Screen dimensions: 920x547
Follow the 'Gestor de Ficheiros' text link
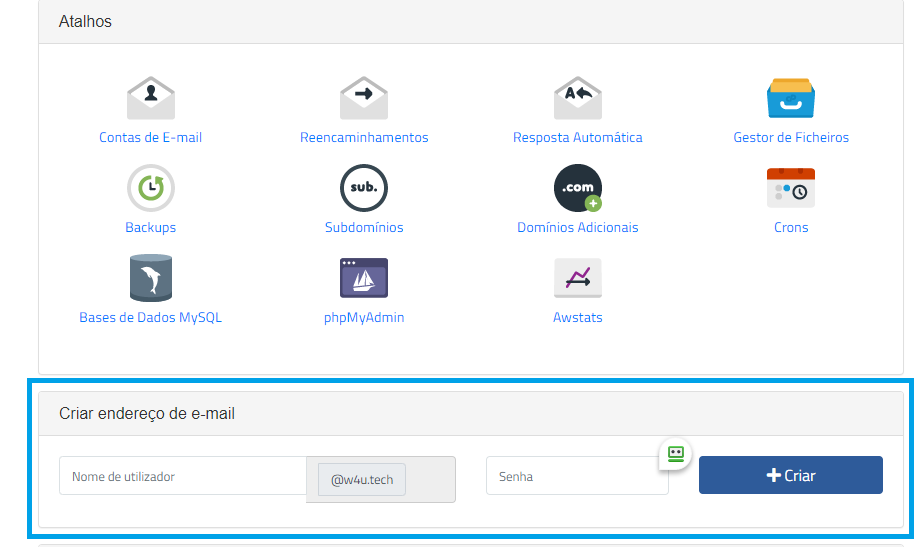[x=791, y=138]
